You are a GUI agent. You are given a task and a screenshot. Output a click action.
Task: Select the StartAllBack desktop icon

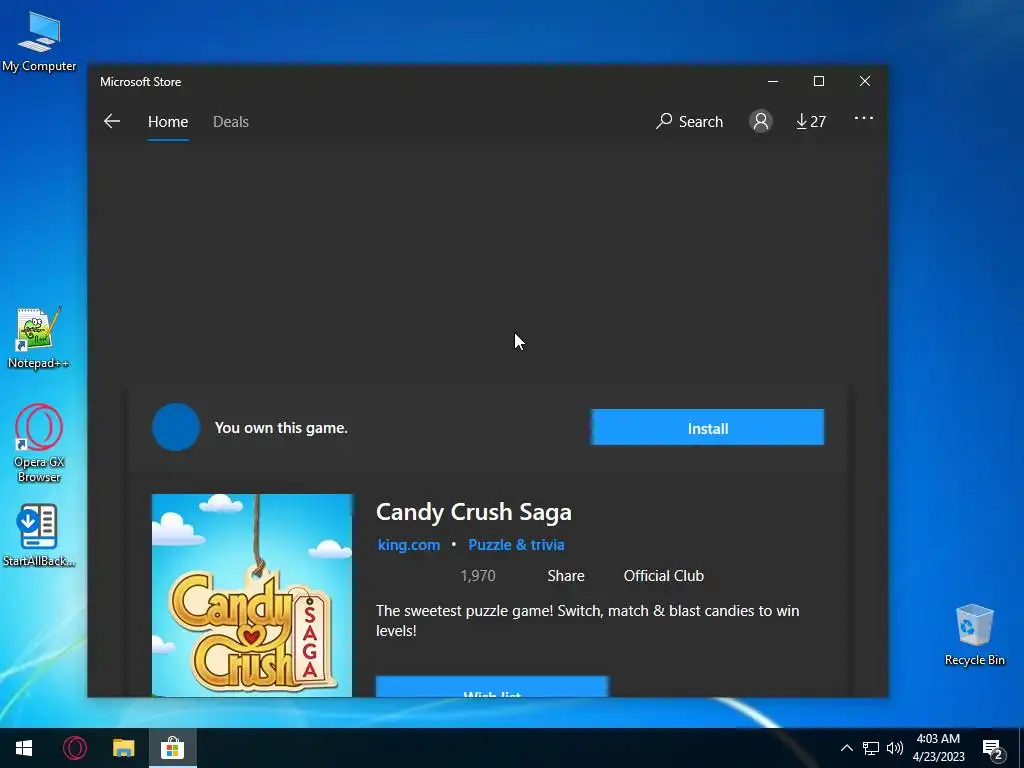click(39, 536)
